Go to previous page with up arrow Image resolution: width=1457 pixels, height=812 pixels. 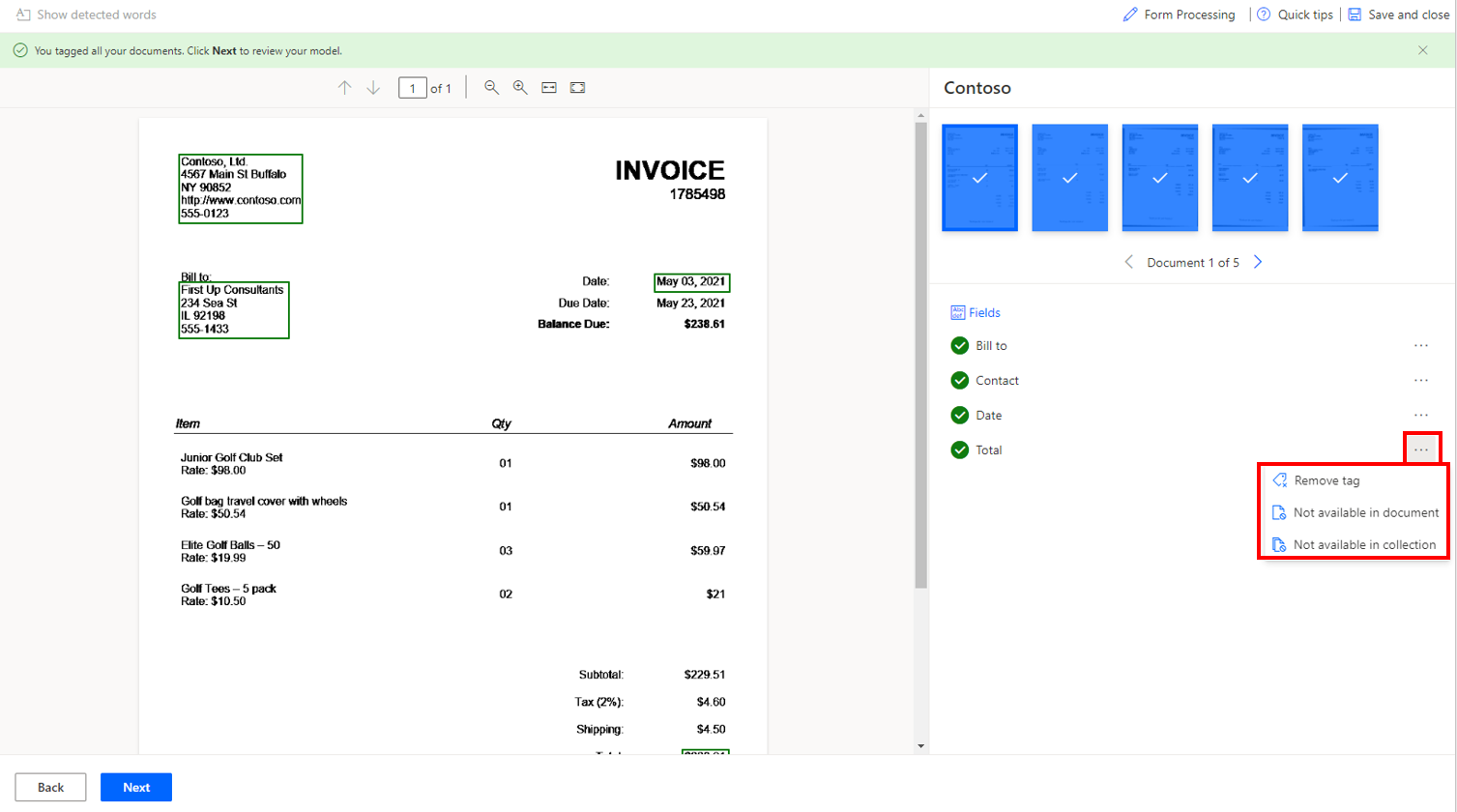click(x=344, y=88)
